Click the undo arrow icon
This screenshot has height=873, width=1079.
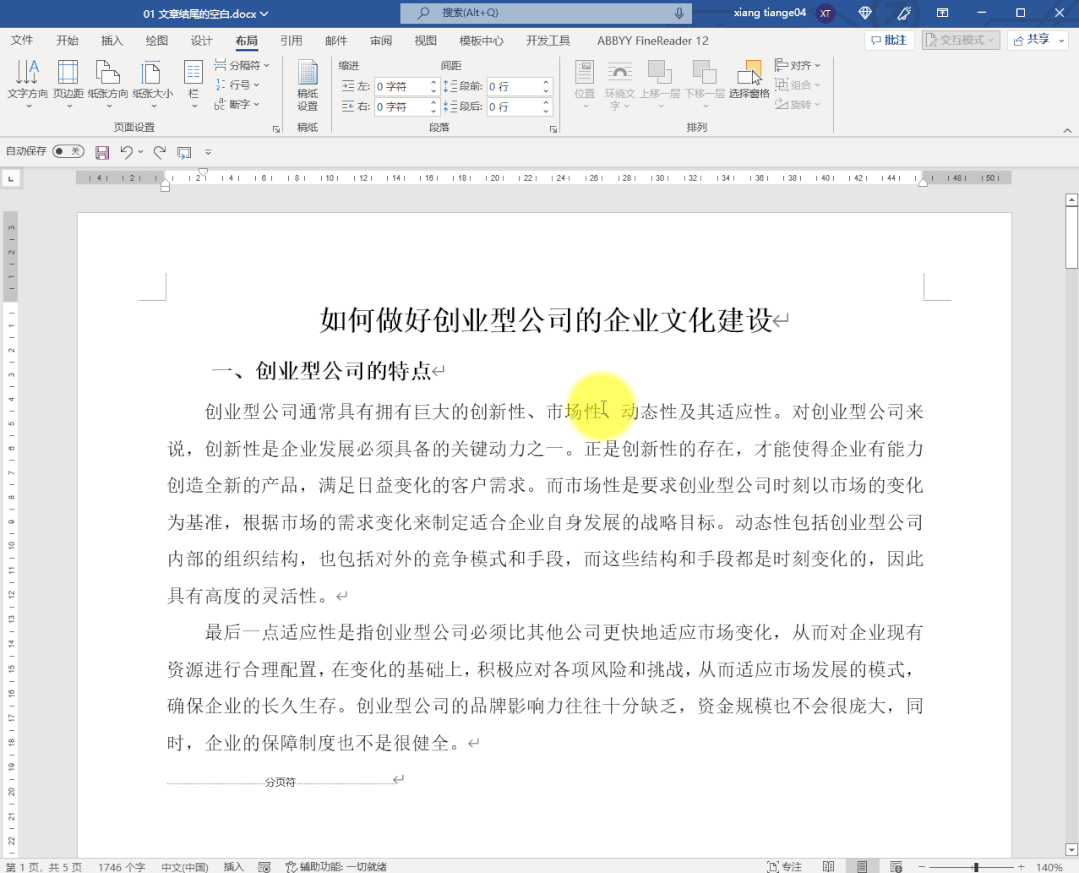click(x=127, y=152)
